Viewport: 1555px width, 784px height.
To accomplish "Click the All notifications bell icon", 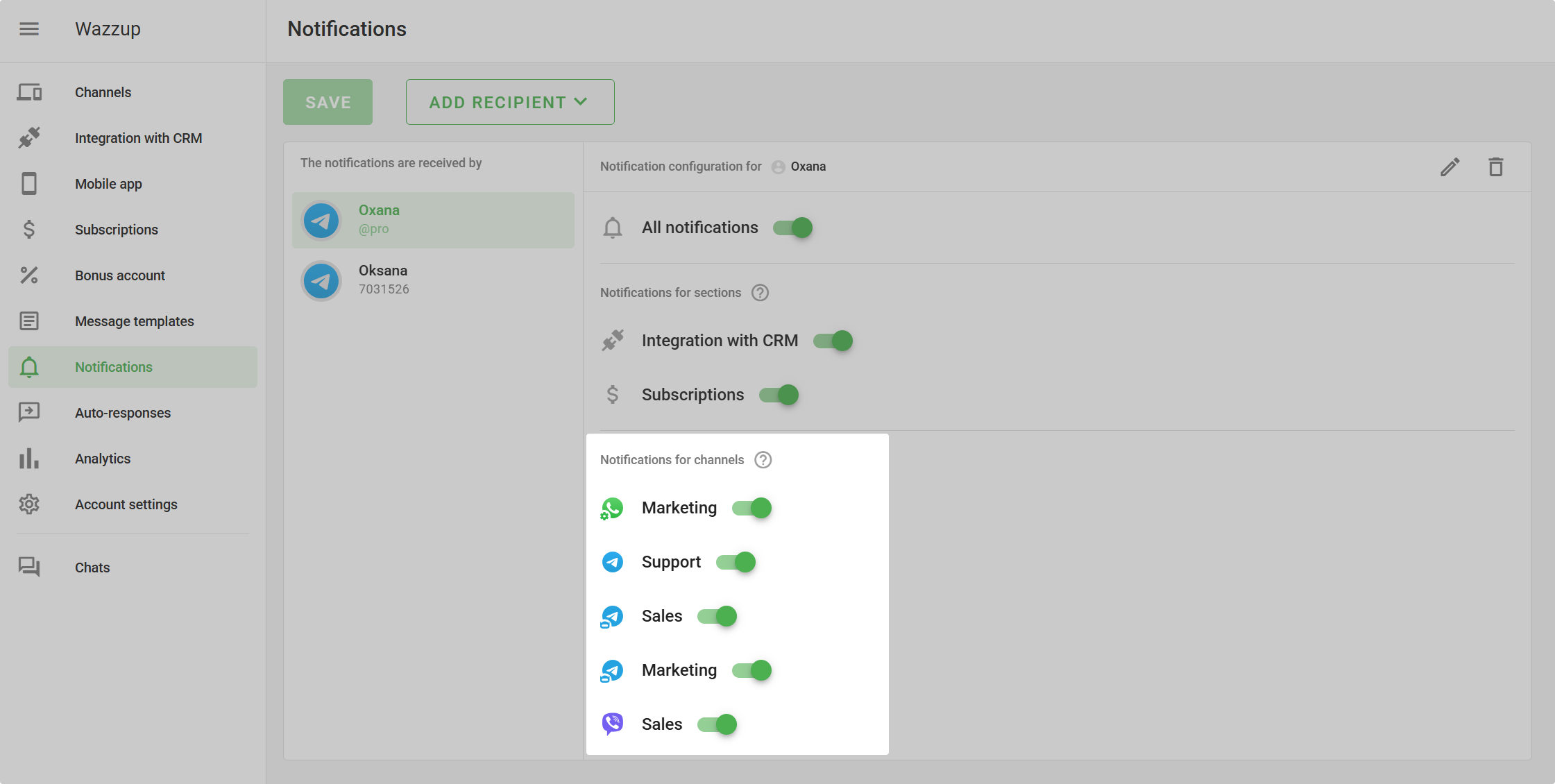I will [x=613, y=228].
